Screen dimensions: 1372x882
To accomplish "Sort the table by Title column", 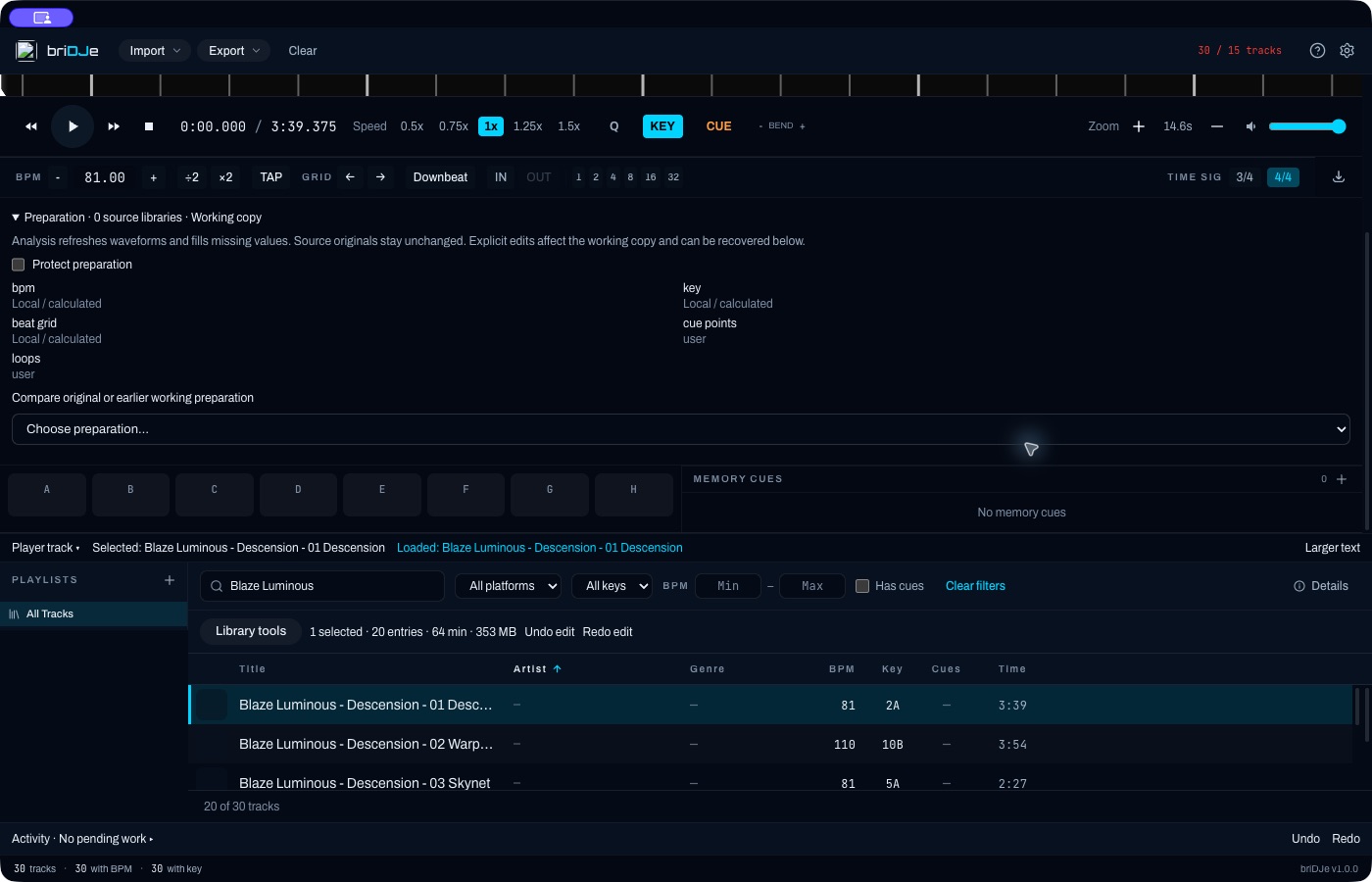I will pyautogui.click(x=252, y=669).
